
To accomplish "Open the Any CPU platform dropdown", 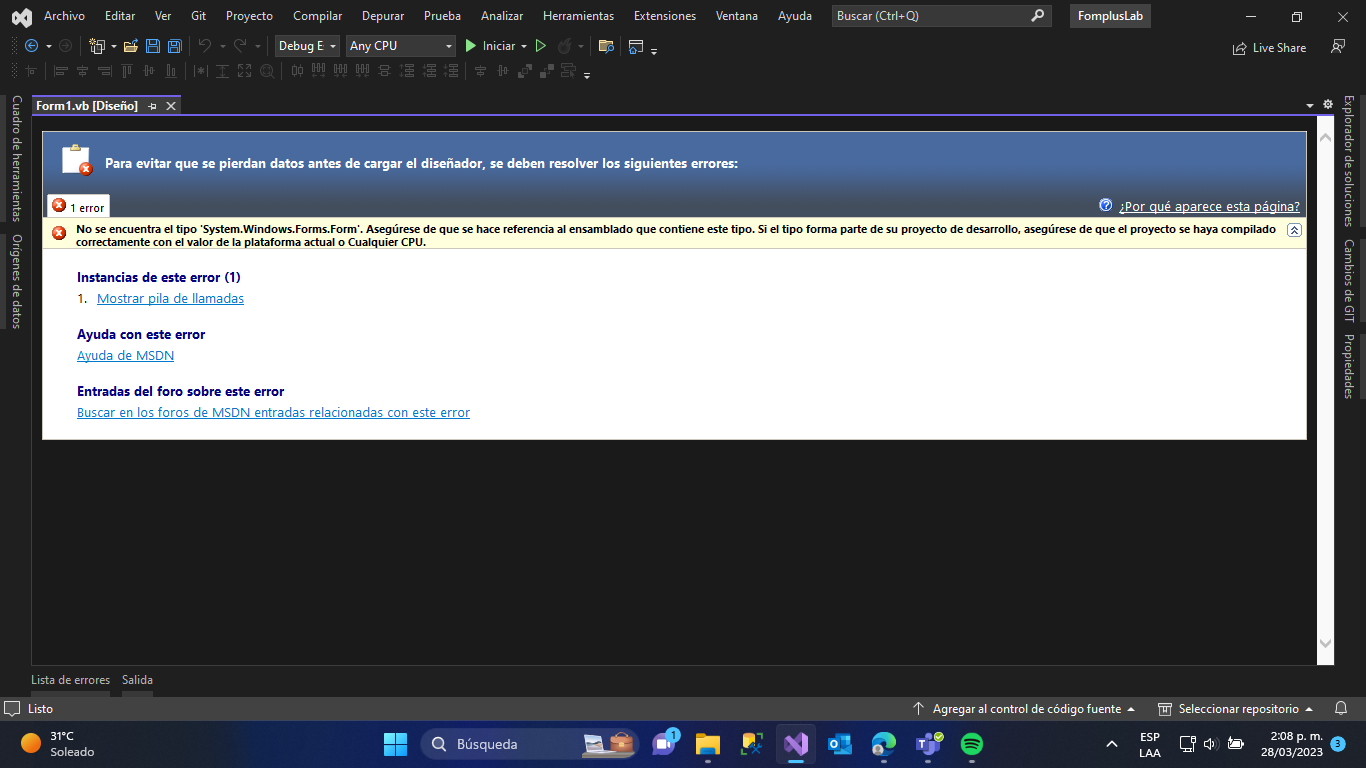I will click(401, 46).
